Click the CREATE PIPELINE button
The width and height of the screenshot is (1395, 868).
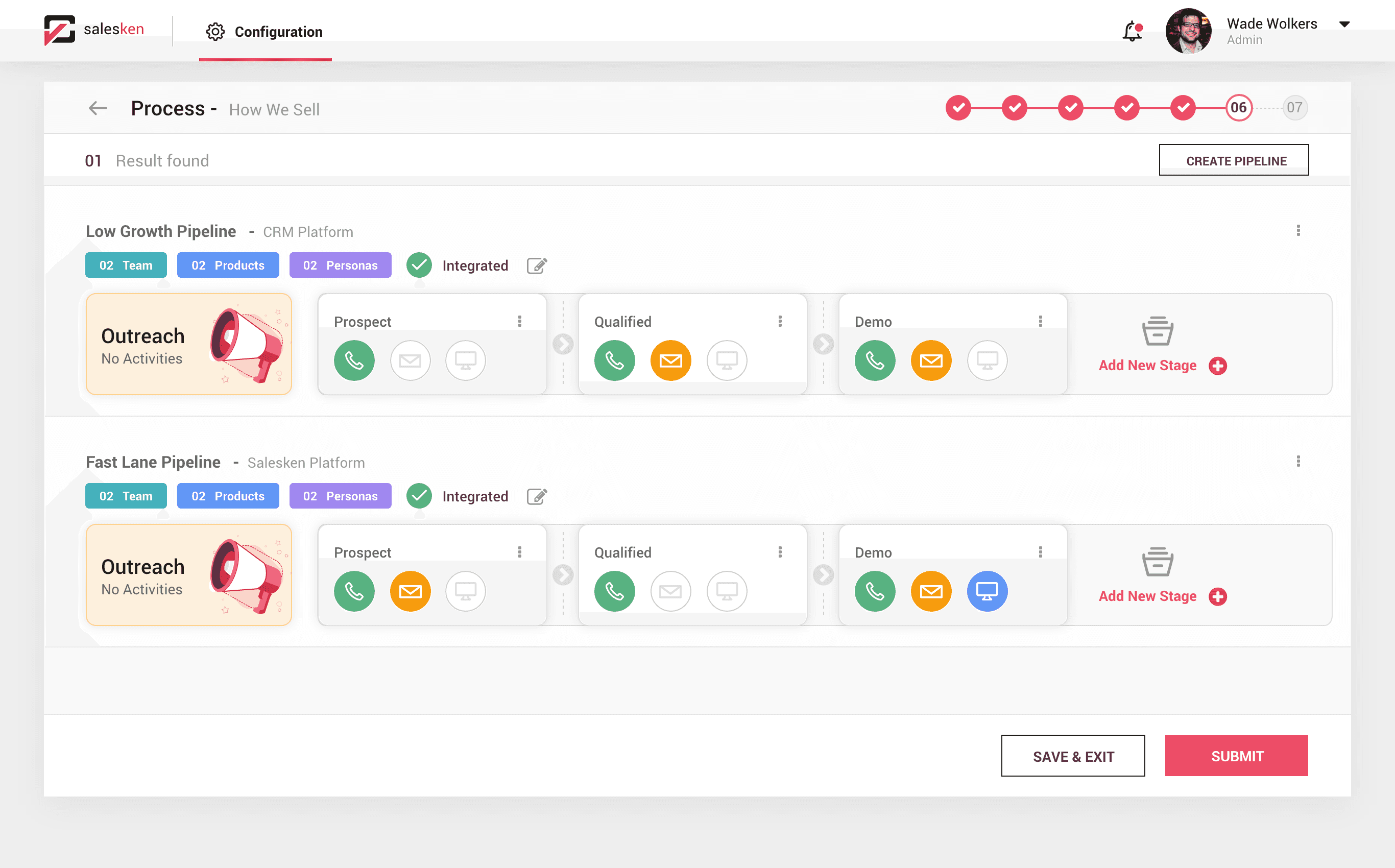tap(1234, 160)
